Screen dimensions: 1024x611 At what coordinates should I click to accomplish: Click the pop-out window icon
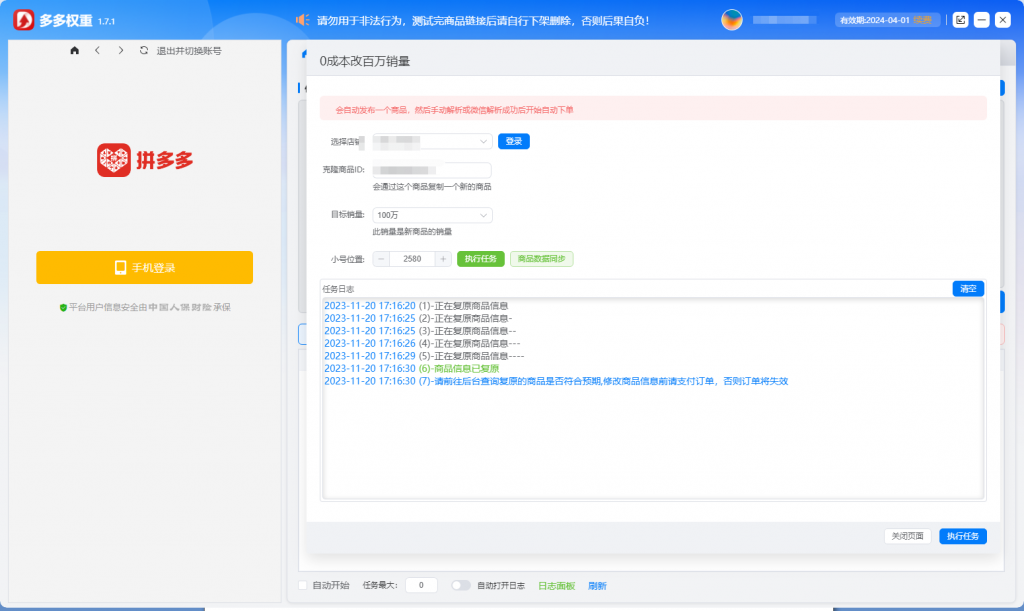pos(960,20)
